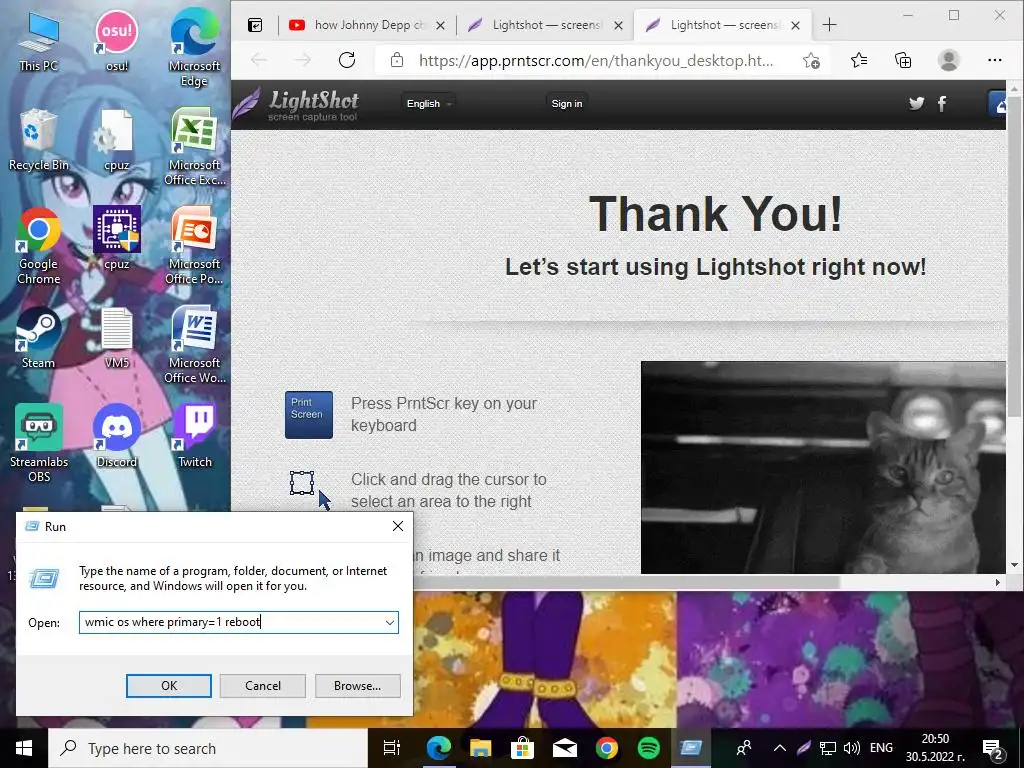The width and height of the screenshot is (1024, 768).
Task: Open Lightshot Facebook link icon
Action: [x=942, y=103]
